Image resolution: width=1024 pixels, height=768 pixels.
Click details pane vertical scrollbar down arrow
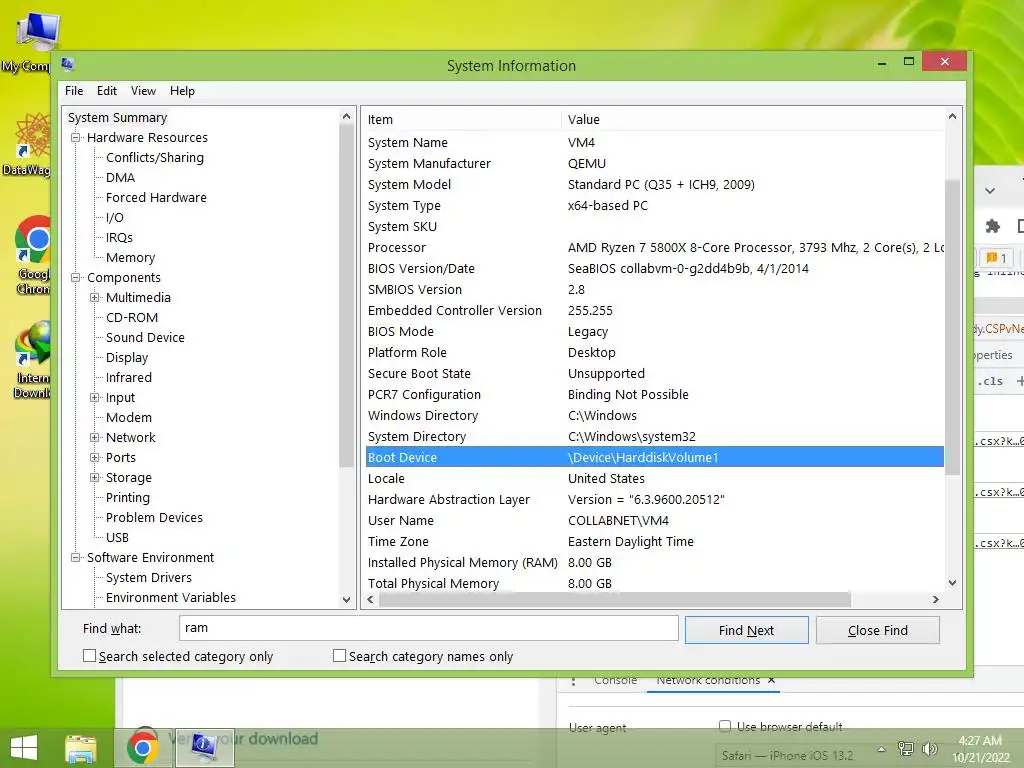click(x=952, y=583)
